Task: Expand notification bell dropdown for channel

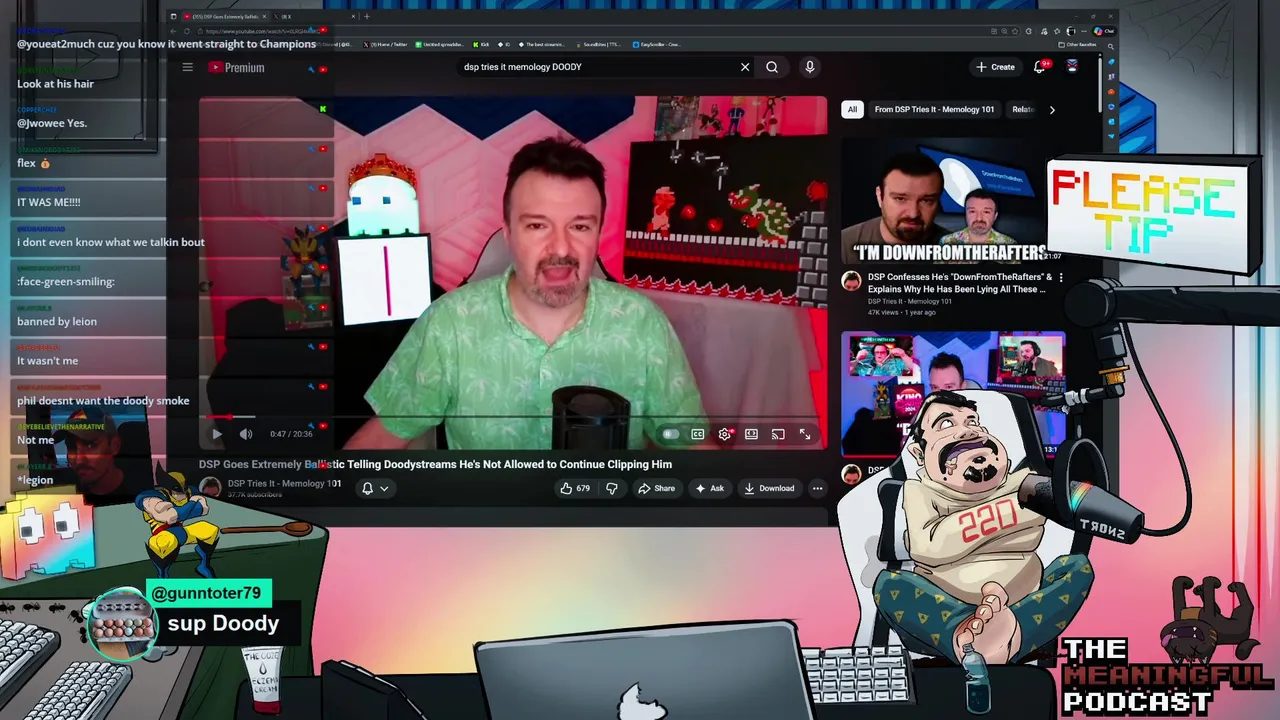Action: [x=374, y=488]
